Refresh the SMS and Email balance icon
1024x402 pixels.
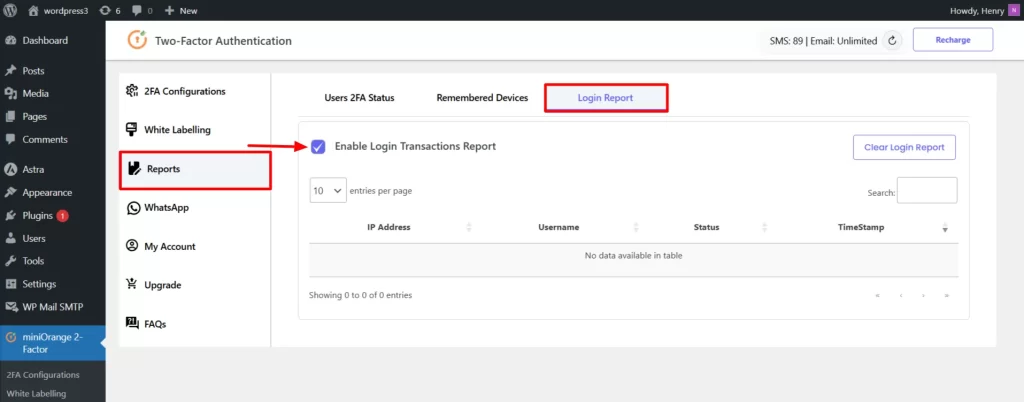[x=891, y=40]
